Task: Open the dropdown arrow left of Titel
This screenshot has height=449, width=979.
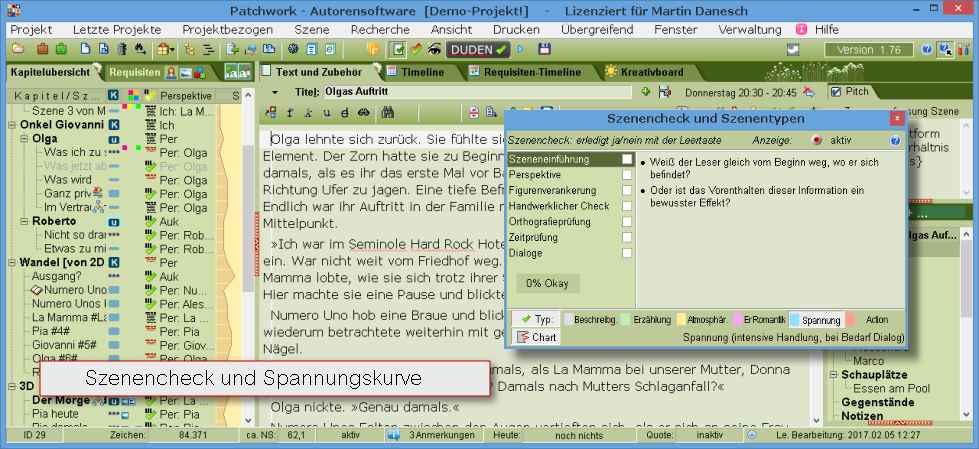Action: [275, 92]
